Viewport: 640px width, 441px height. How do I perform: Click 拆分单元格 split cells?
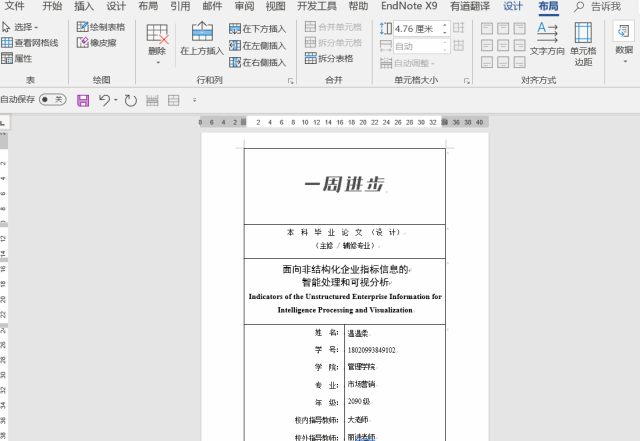[x=333, y=42]
